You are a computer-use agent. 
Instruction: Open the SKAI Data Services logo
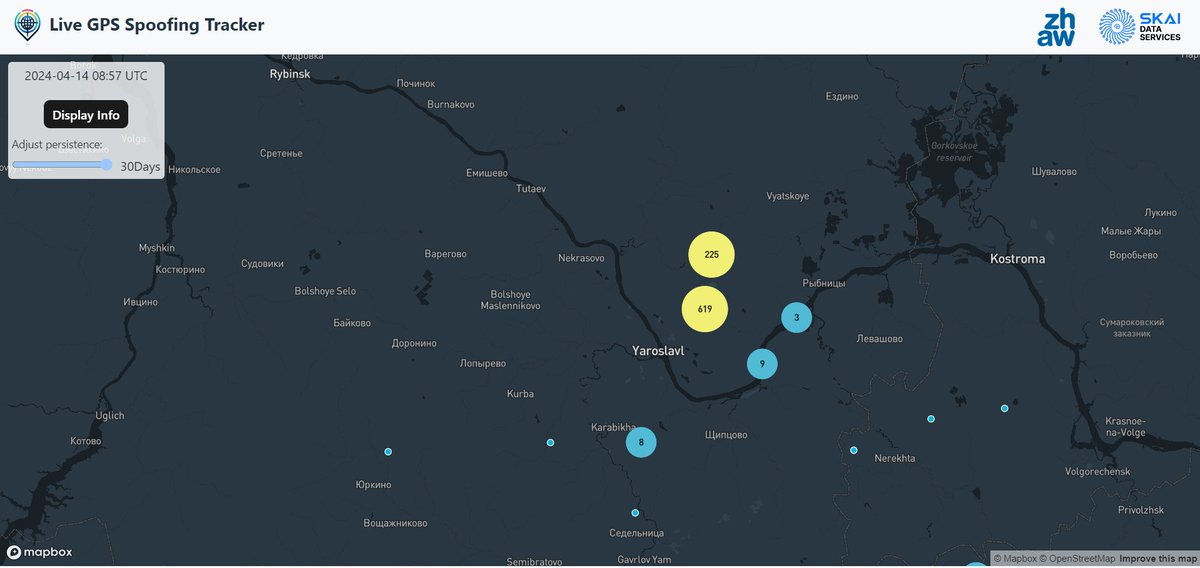(1139, 27)
